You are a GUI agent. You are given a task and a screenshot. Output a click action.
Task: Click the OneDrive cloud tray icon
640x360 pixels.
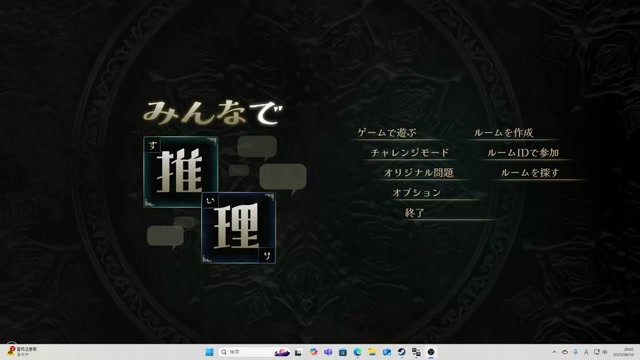(565, 352)
